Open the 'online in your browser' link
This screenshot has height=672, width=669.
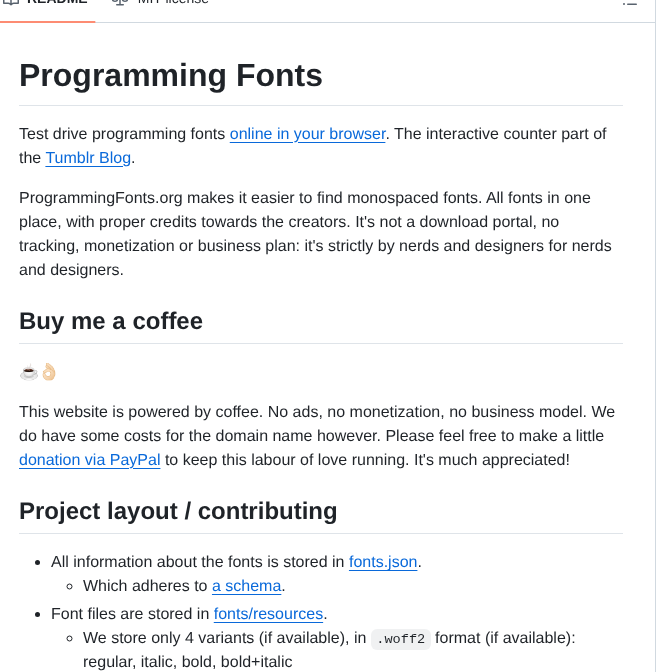click(x=308, y=134)
